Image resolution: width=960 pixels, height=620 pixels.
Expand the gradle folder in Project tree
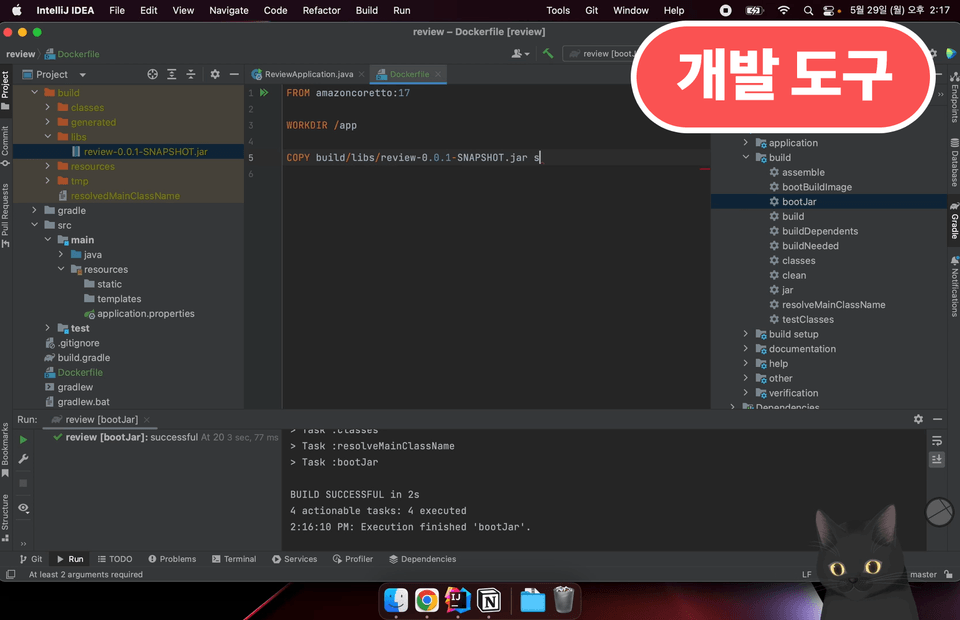click(35, 210)
